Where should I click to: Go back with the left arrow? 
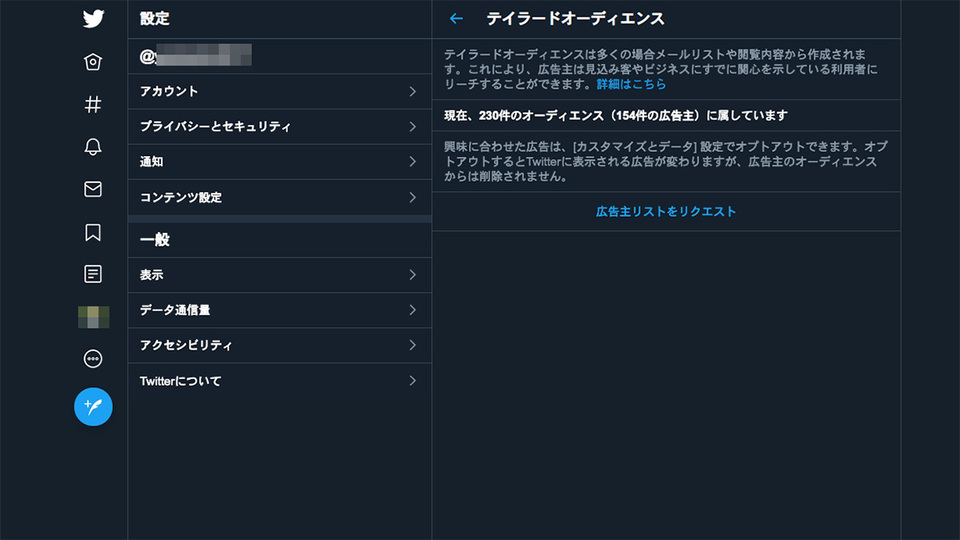pos(456,19)
